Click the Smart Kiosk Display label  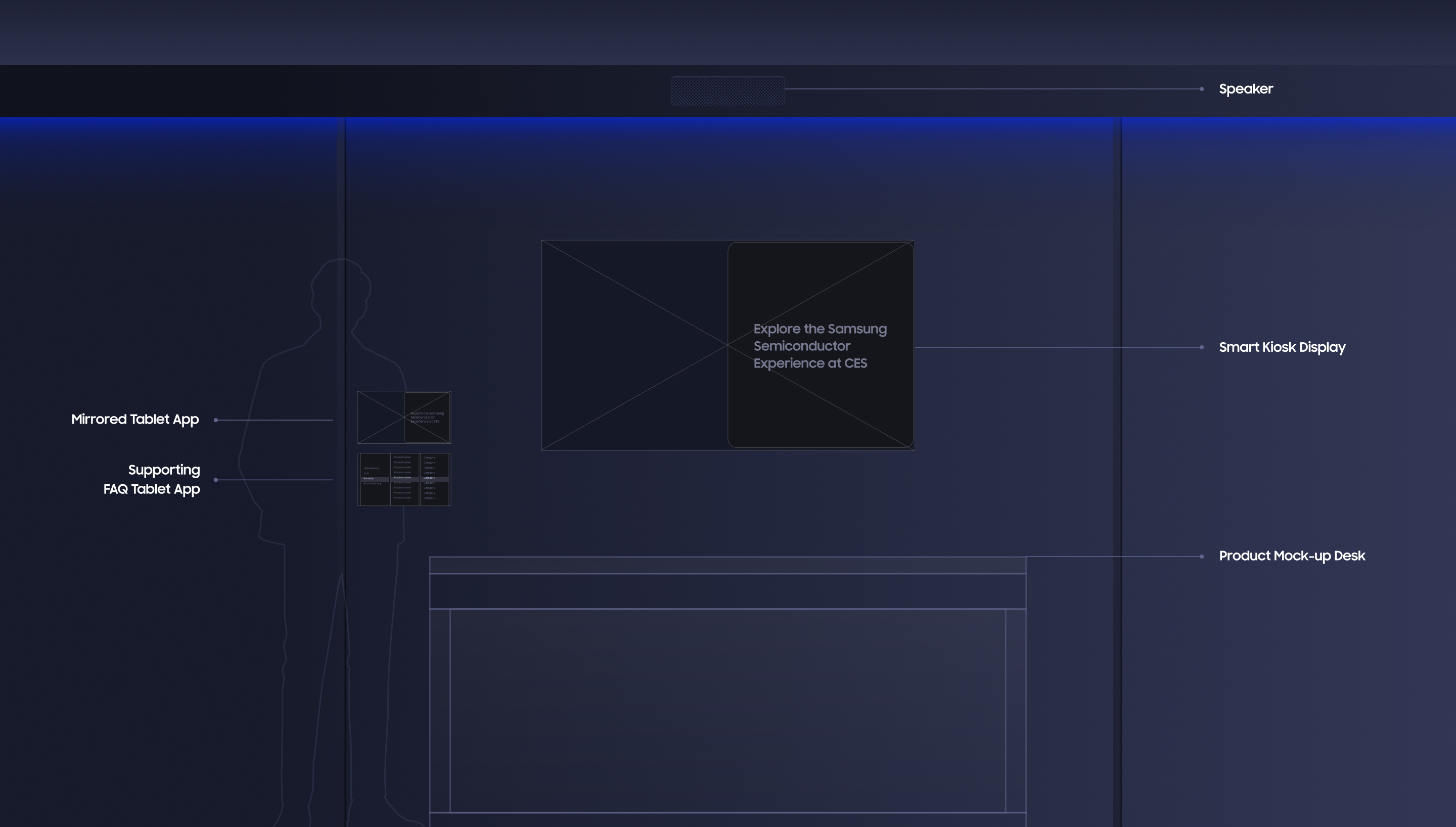(x=1282, y=348)
